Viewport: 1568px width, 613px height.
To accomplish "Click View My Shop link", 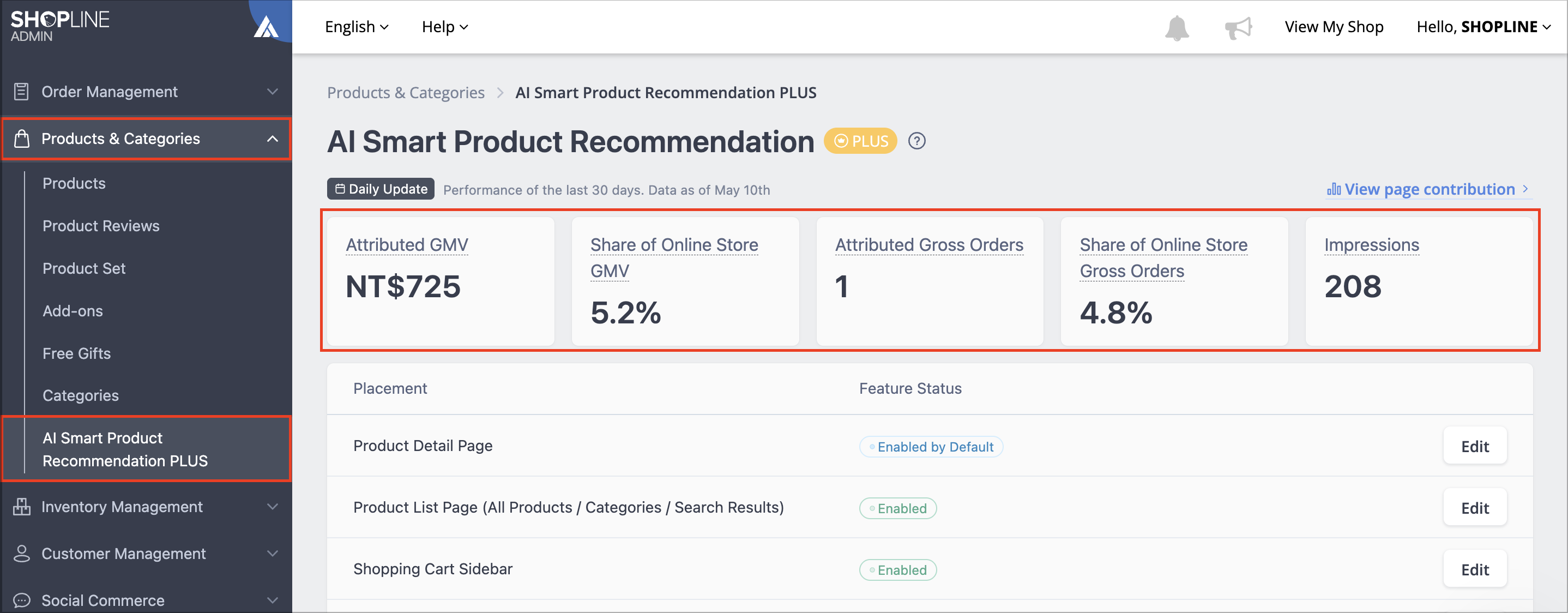I will click(x=1334, y=27).
